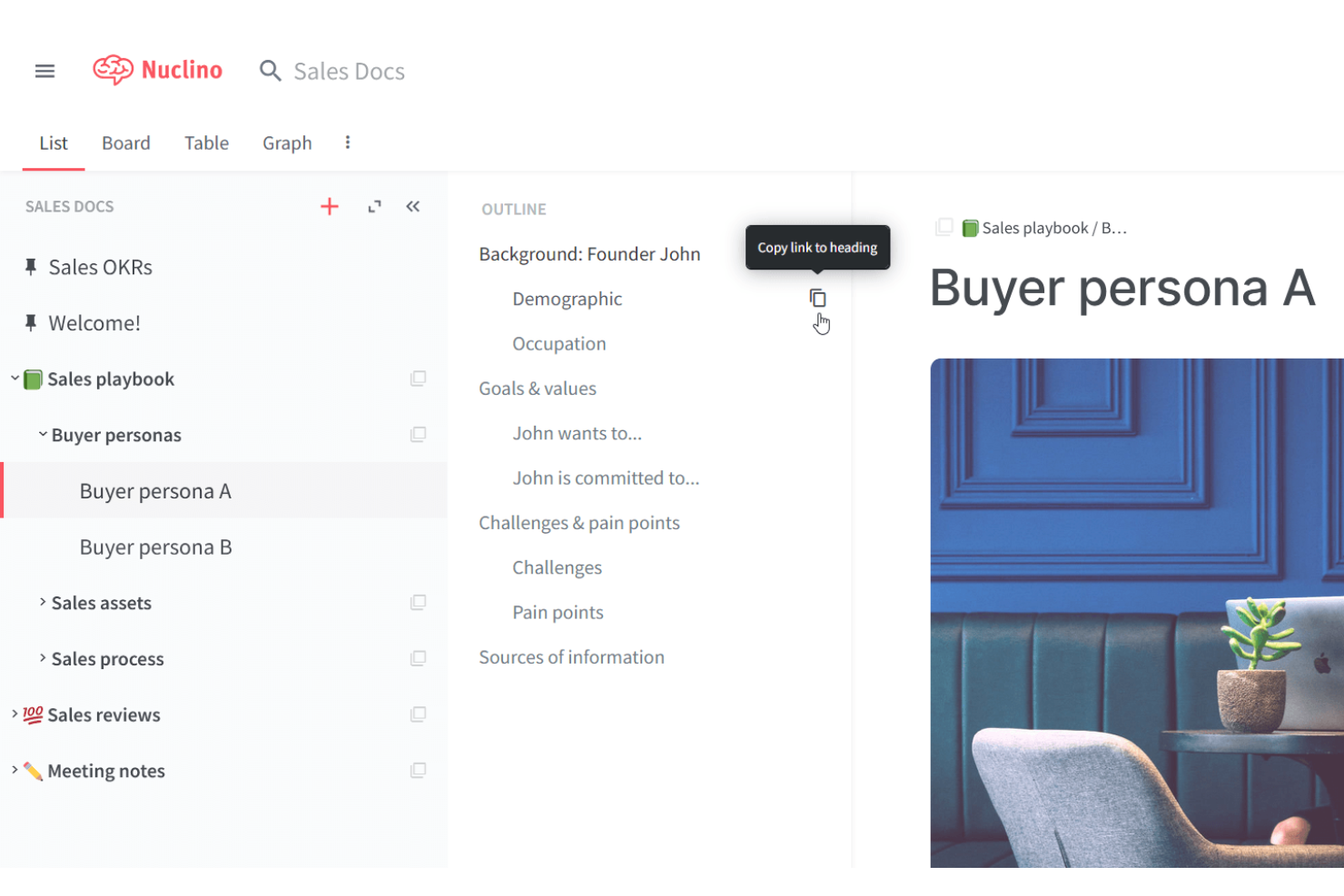The image size is (1344, 896).
Task: Collapse the Sales playbook collection
Action: click(x=15, y=379)
